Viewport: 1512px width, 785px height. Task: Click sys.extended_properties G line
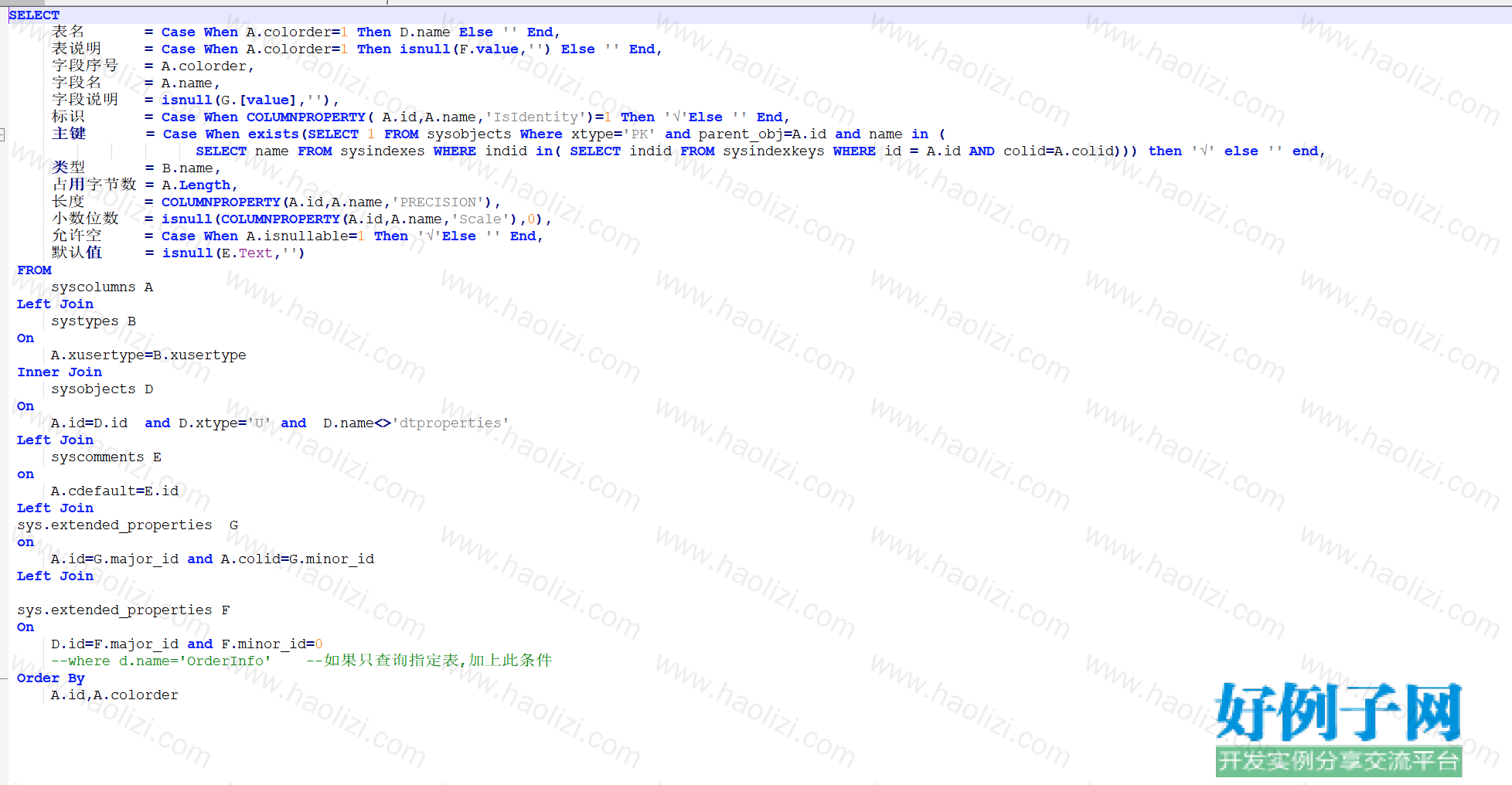click(128, 525)
